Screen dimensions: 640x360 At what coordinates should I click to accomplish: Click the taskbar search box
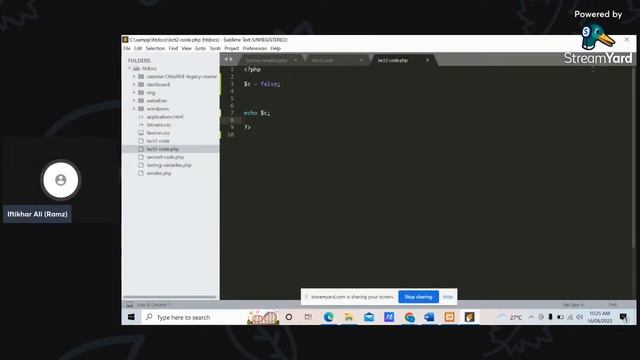point(194,317)
